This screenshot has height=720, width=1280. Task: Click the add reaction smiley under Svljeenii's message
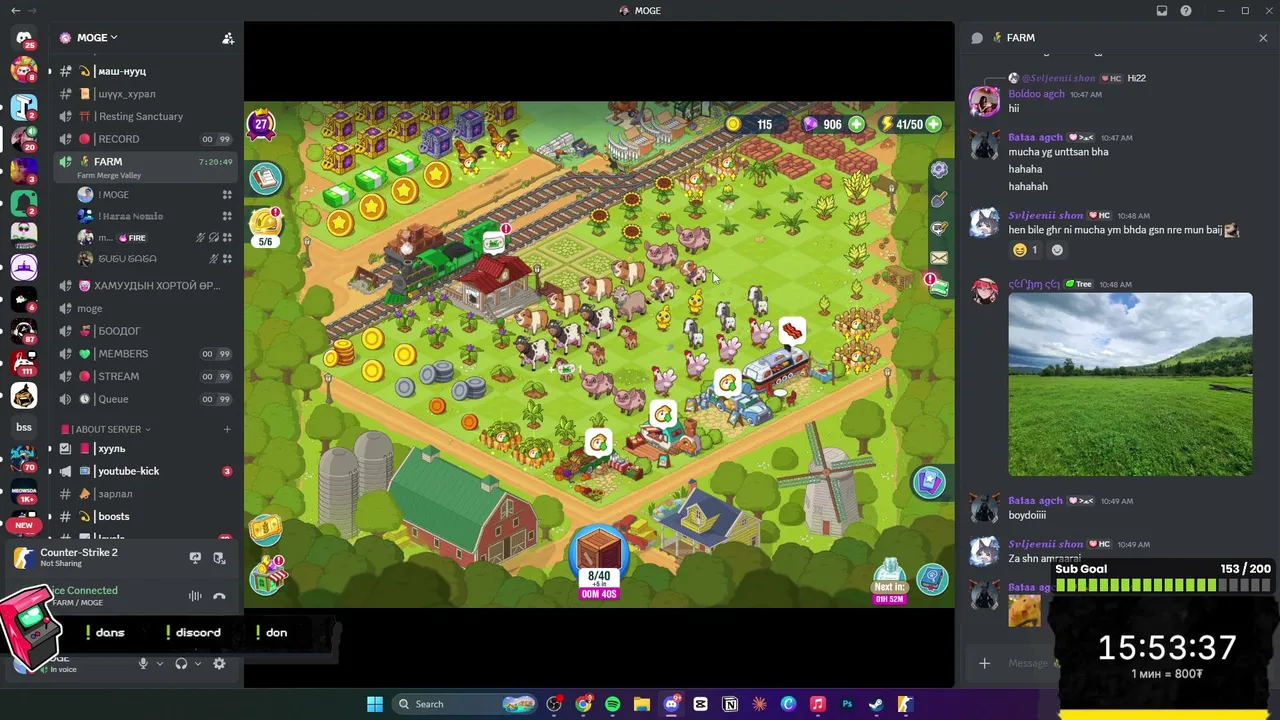click(1057, 250)
